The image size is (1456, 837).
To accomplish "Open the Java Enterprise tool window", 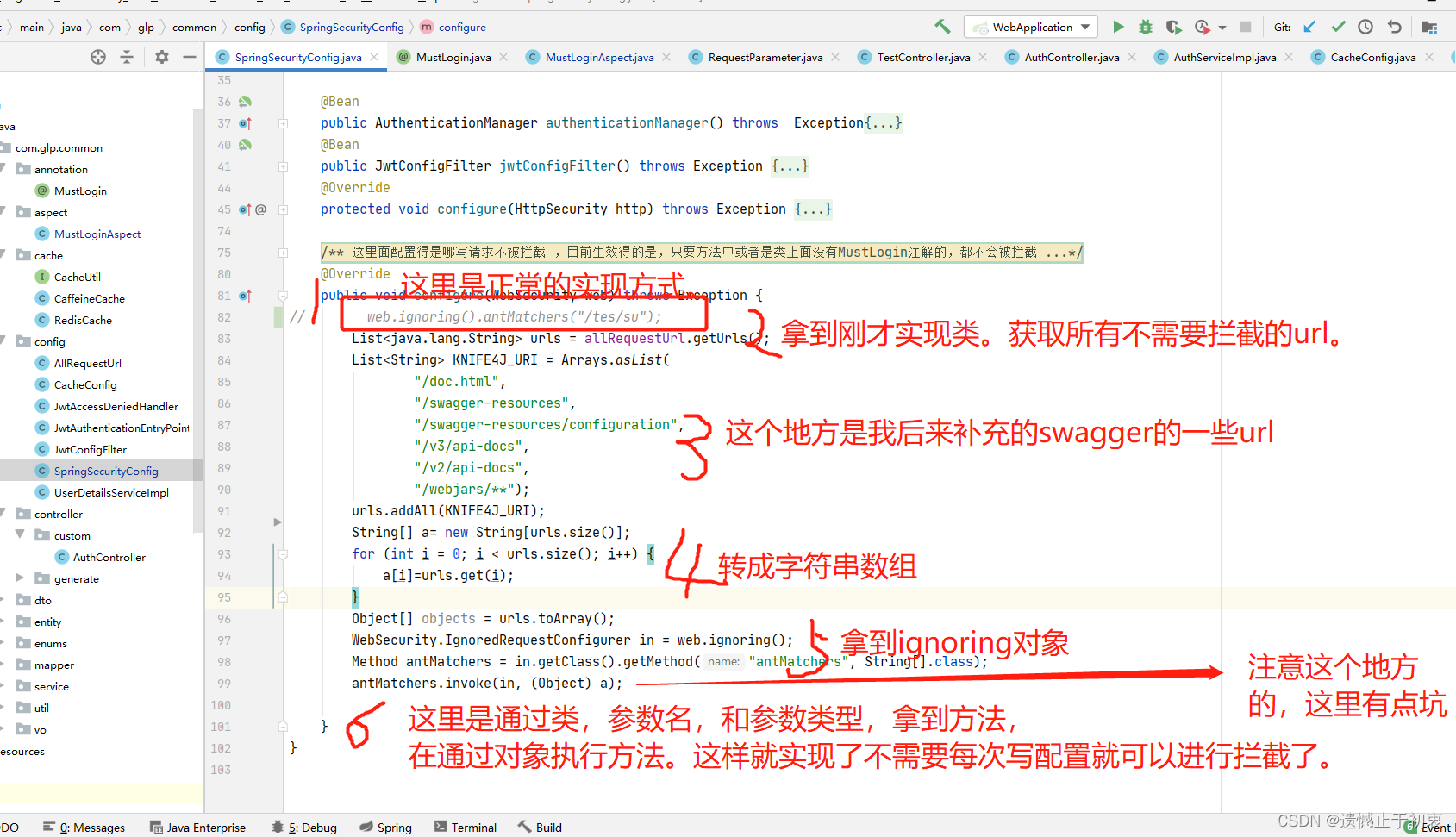I will tap(197, 827).
